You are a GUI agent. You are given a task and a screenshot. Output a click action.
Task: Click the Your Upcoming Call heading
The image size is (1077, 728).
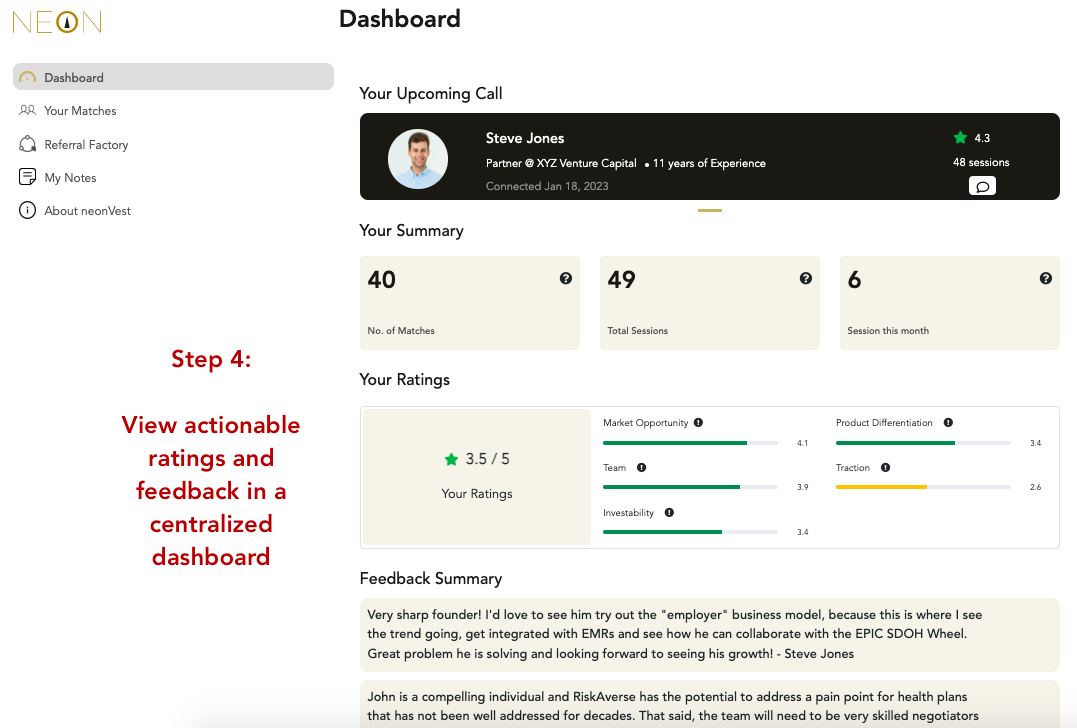tap(431, 93)
